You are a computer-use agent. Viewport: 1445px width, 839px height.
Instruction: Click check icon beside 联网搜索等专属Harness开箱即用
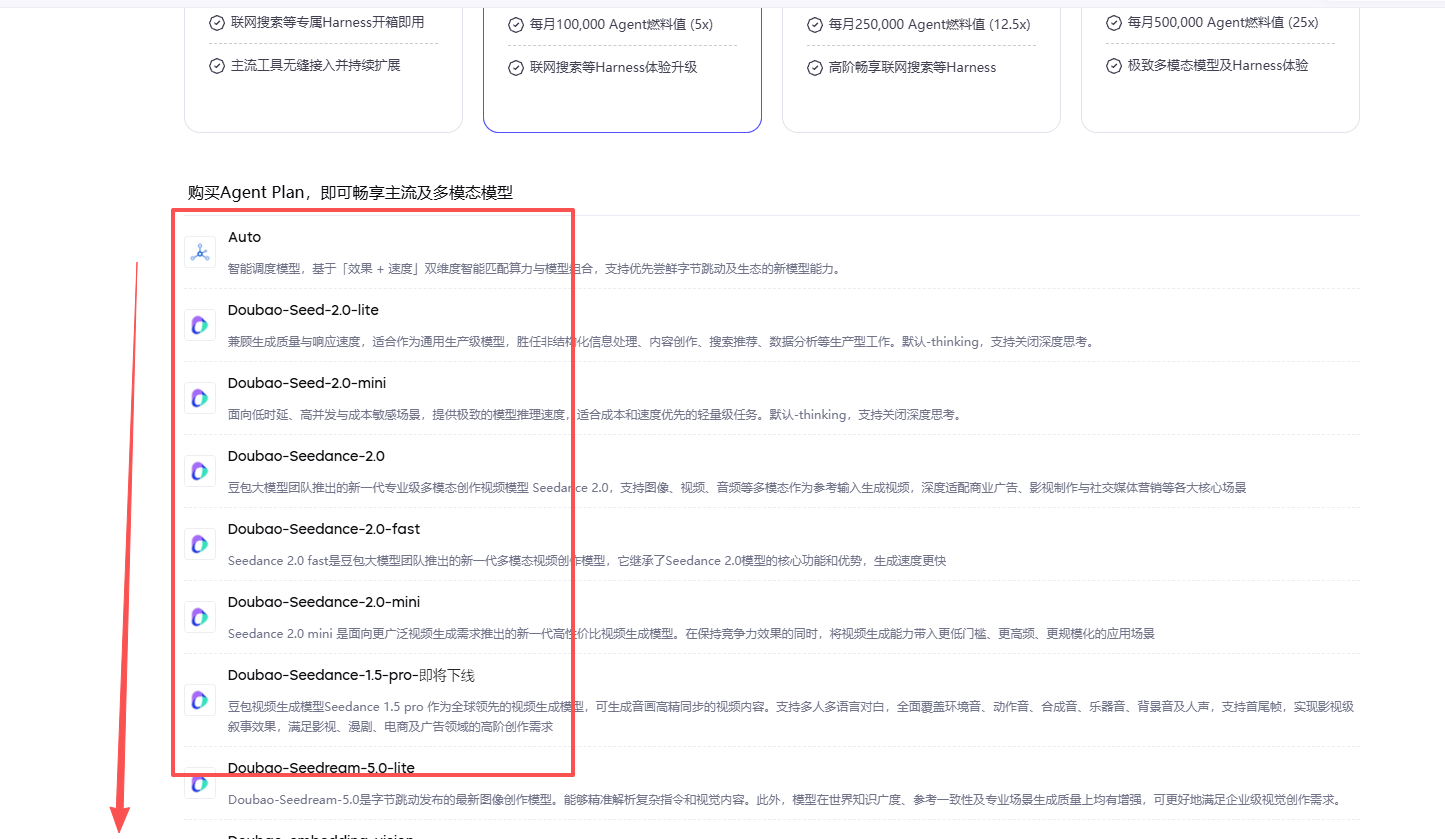tap(217, 22)
